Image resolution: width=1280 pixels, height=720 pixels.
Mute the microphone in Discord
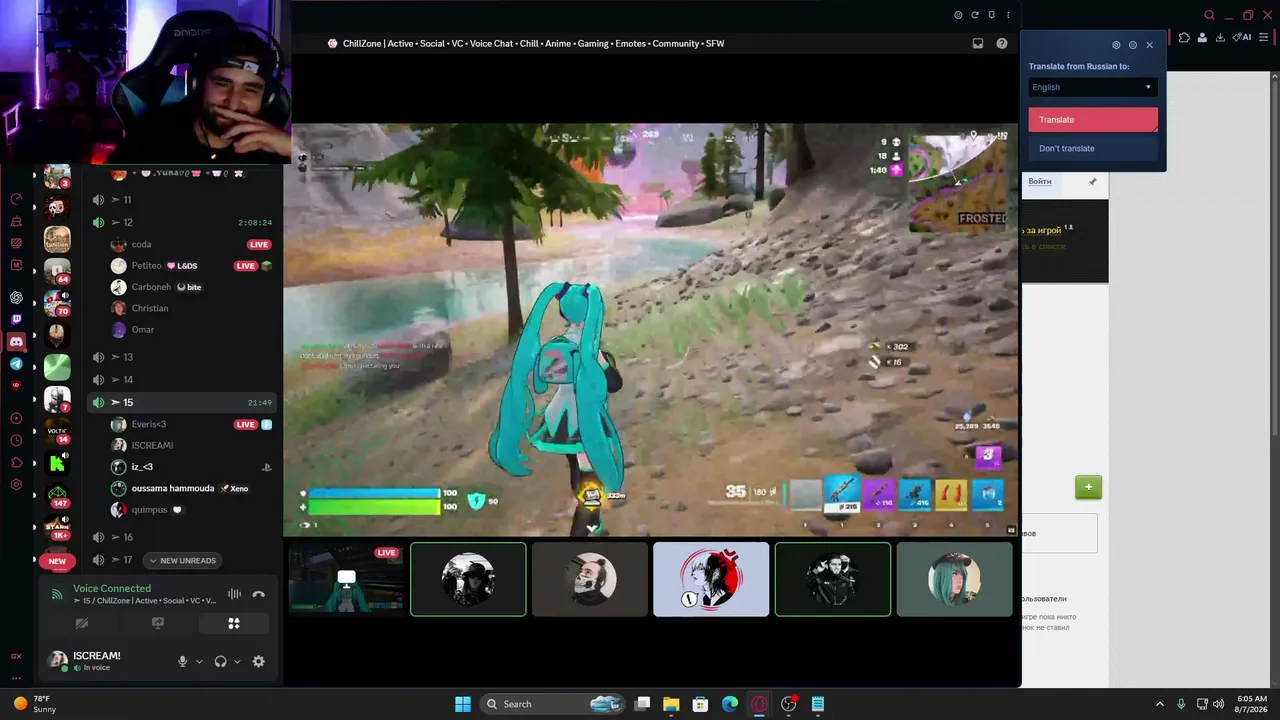click(x=182, y=661)
